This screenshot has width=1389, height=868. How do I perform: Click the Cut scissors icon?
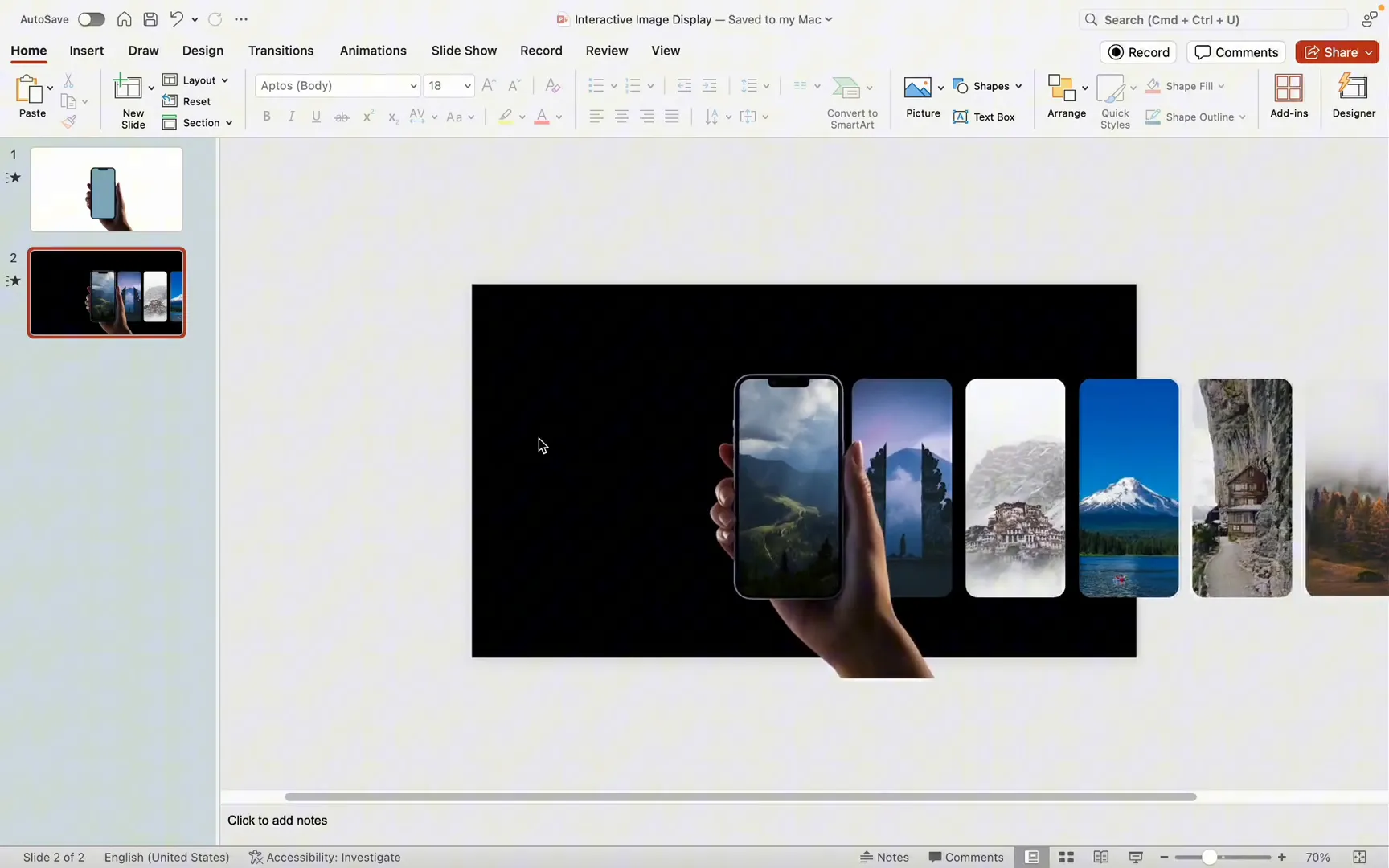(x=68, y=80)
